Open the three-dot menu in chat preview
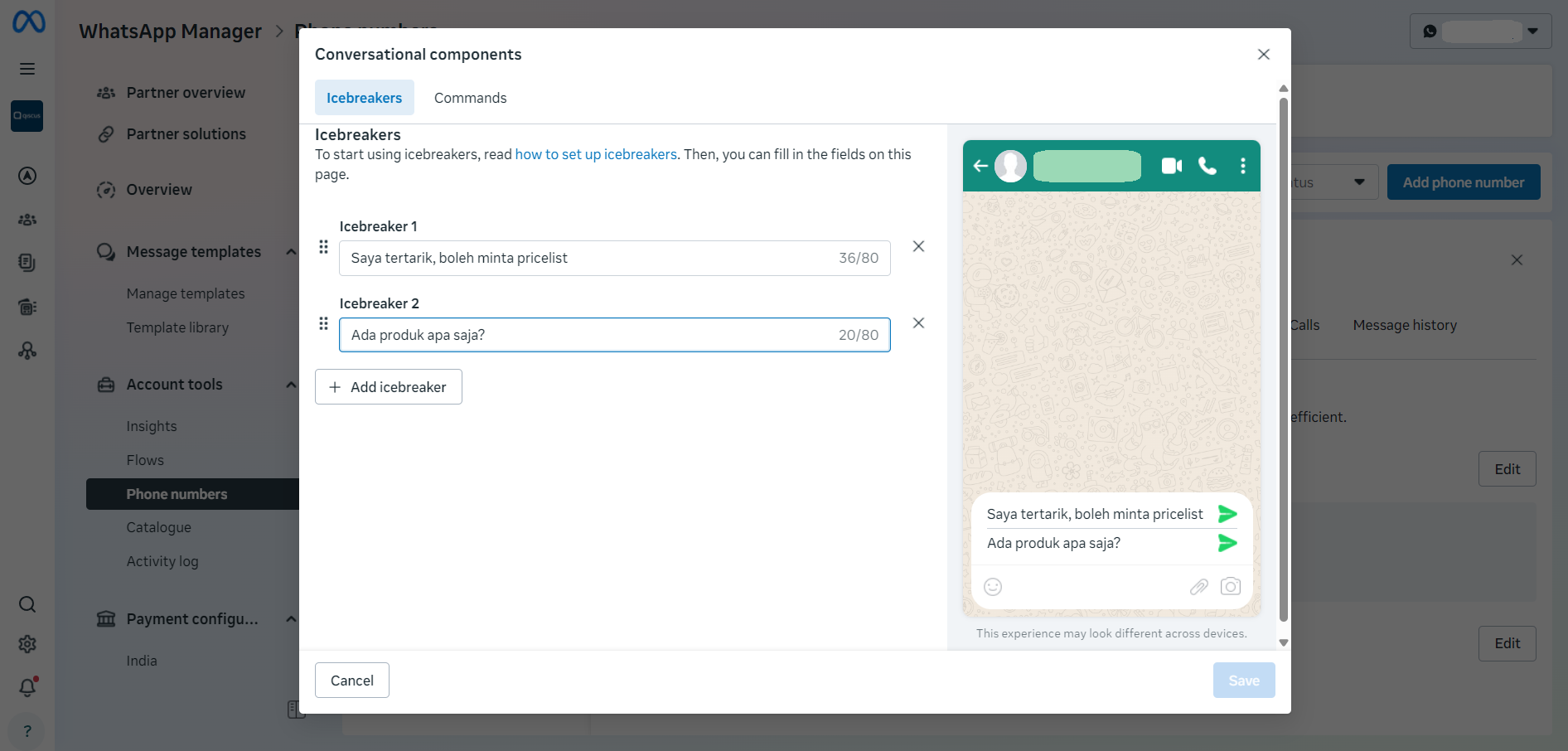The width and height of the screenshot is (1568, 751). pos(1242,166)
